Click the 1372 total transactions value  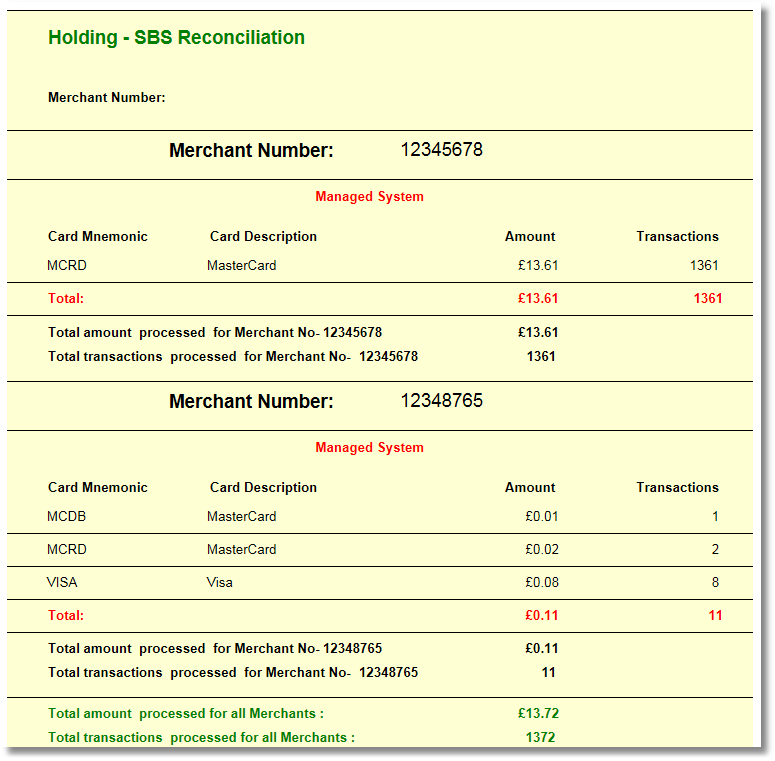(x=540, y=738)
